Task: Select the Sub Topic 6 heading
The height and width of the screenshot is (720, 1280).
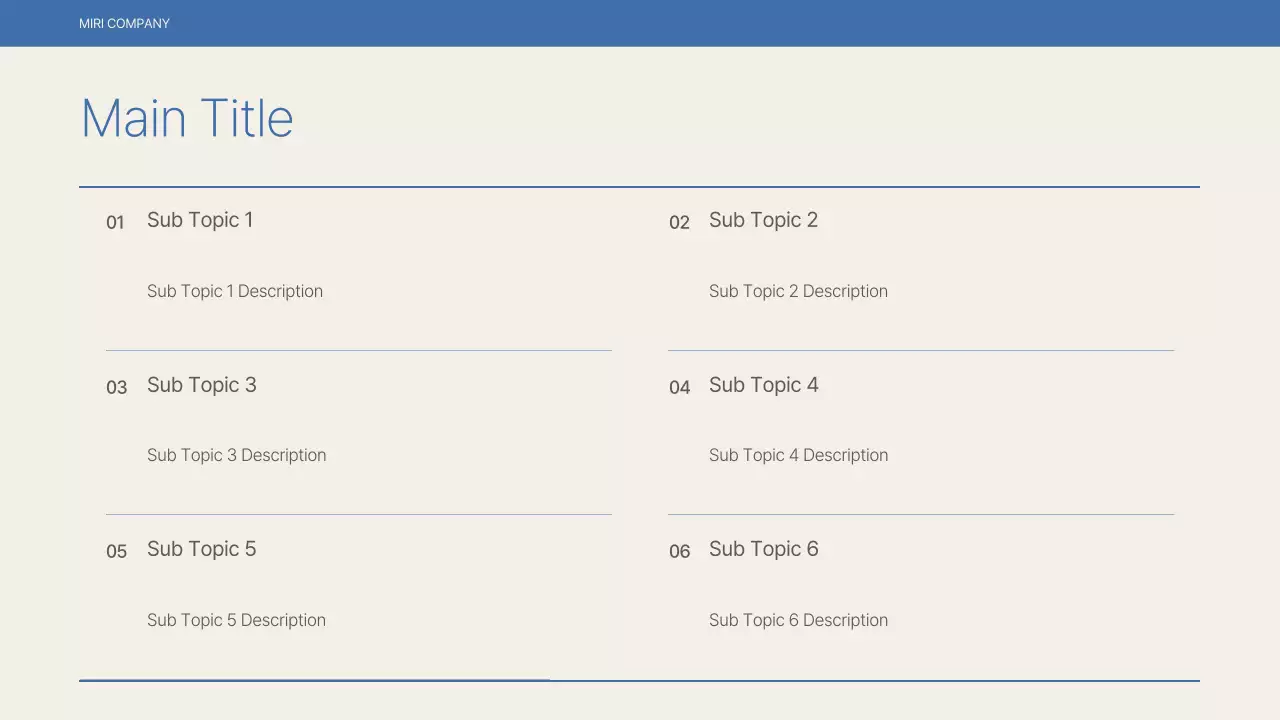Action: click(764, 549)
